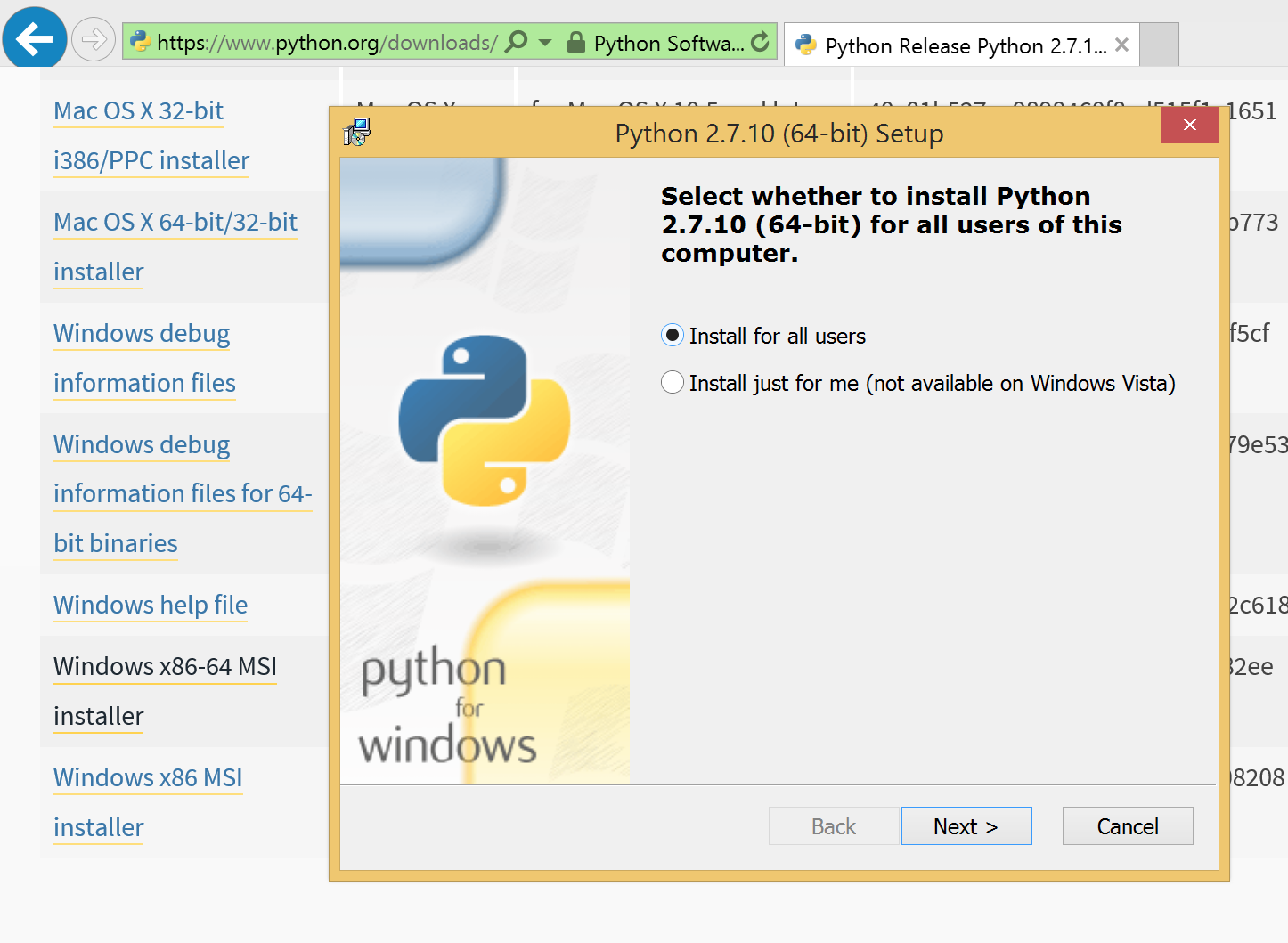Switch to Python Release Python 2.7.1 tab
This screenshot has height=943, width=1288.
coord(961,45)
